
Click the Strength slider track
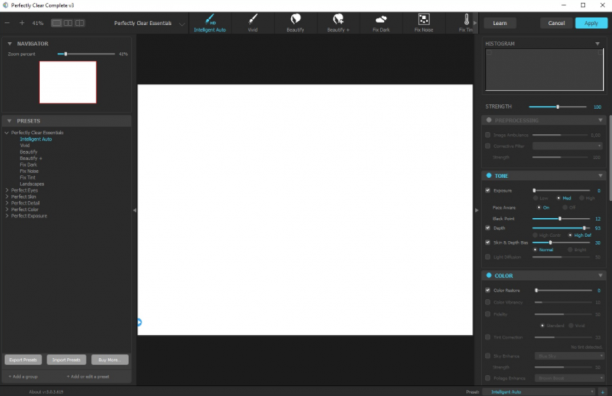coord(557,107)
